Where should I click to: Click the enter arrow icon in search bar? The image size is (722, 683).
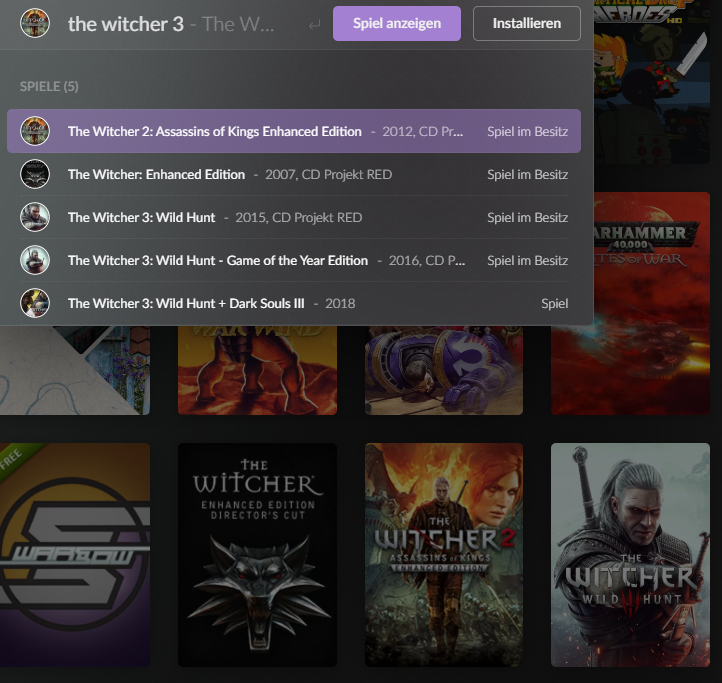314,24
